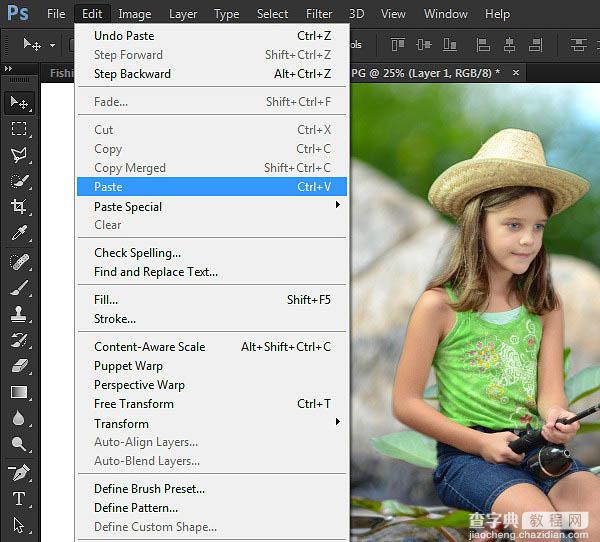The width and height of the screenshot is (600, 542).
Task: Select the Dodge tool
Action: [x=19, y=444]
